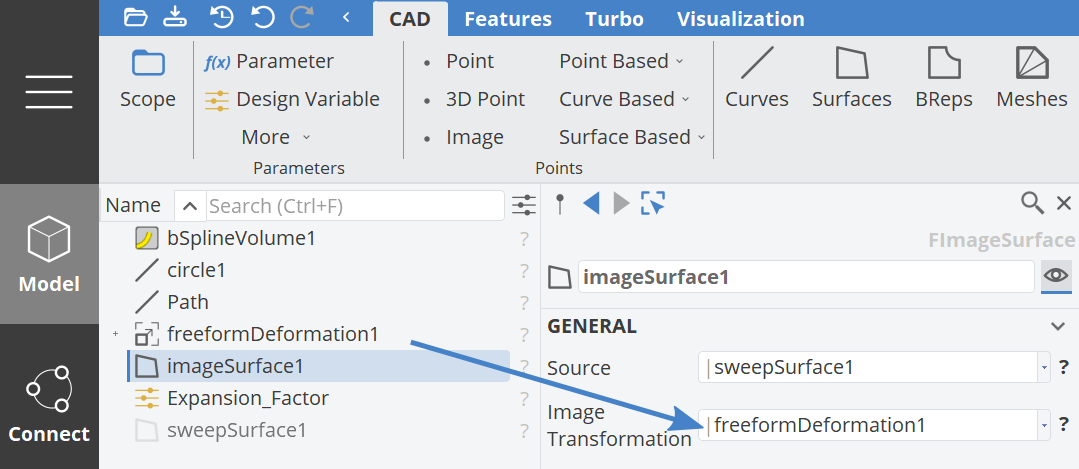This screenshot has width=1079, height=469.
Task: Open the Connect workspace
Action: pyautogui.click(x=49, y=405)
